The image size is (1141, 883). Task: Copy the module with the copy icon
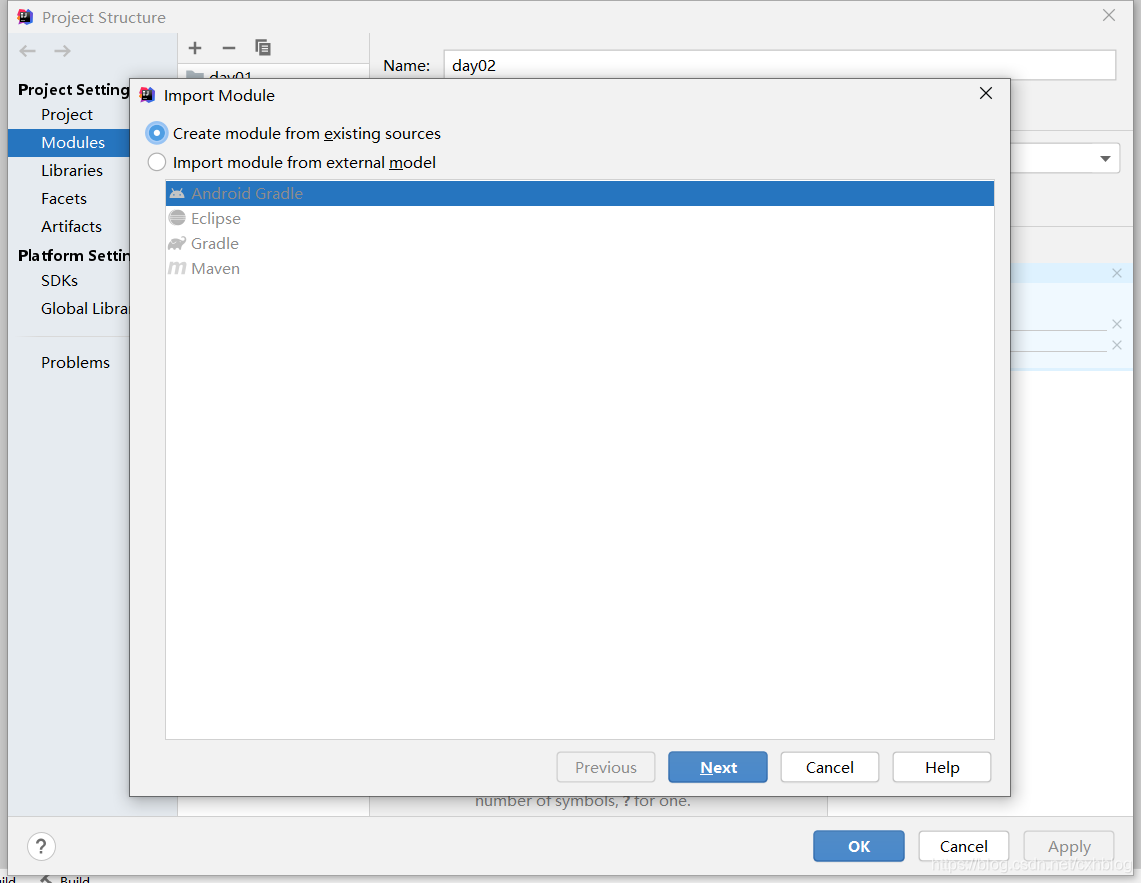pos(263,48)
